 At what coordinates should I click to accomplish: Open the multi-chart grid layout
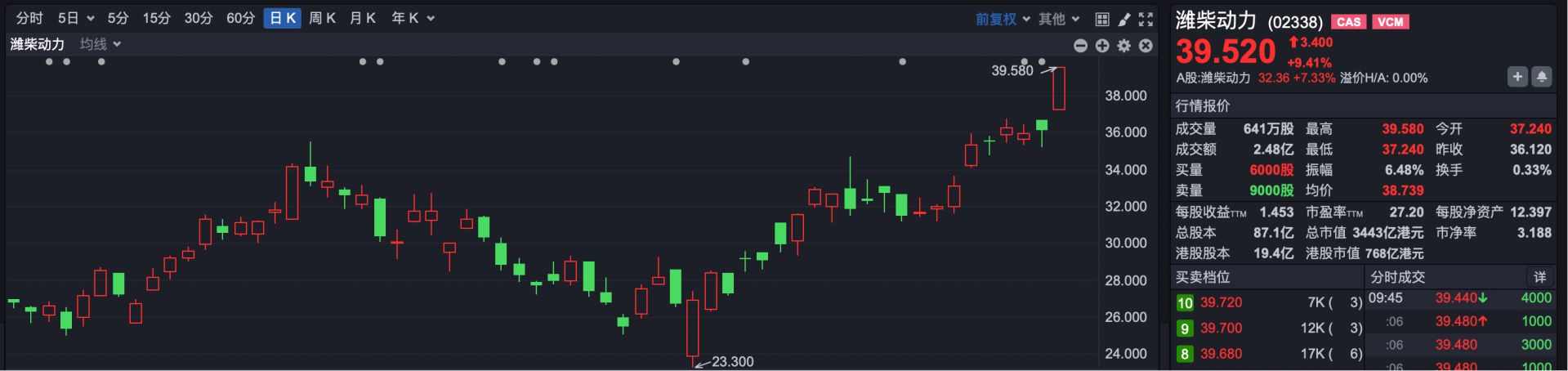click(x=1102, y=19)
